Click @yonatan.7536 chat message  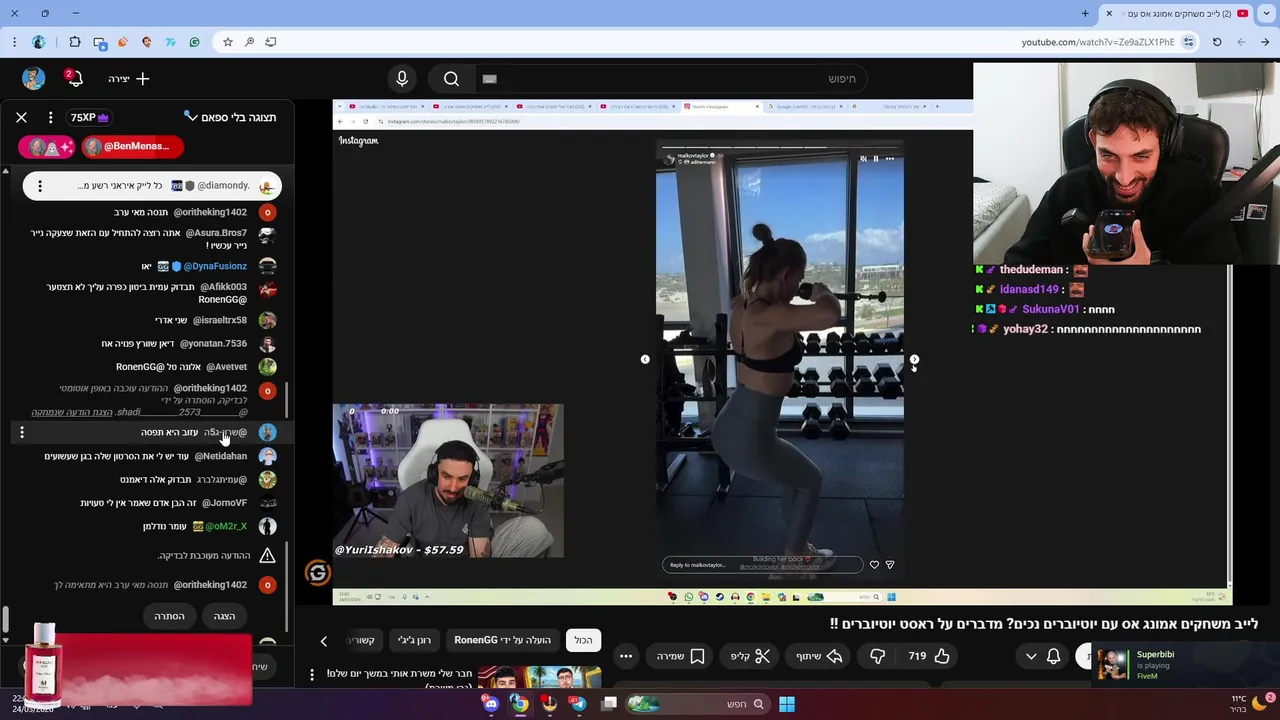click(x=174, y=343)
